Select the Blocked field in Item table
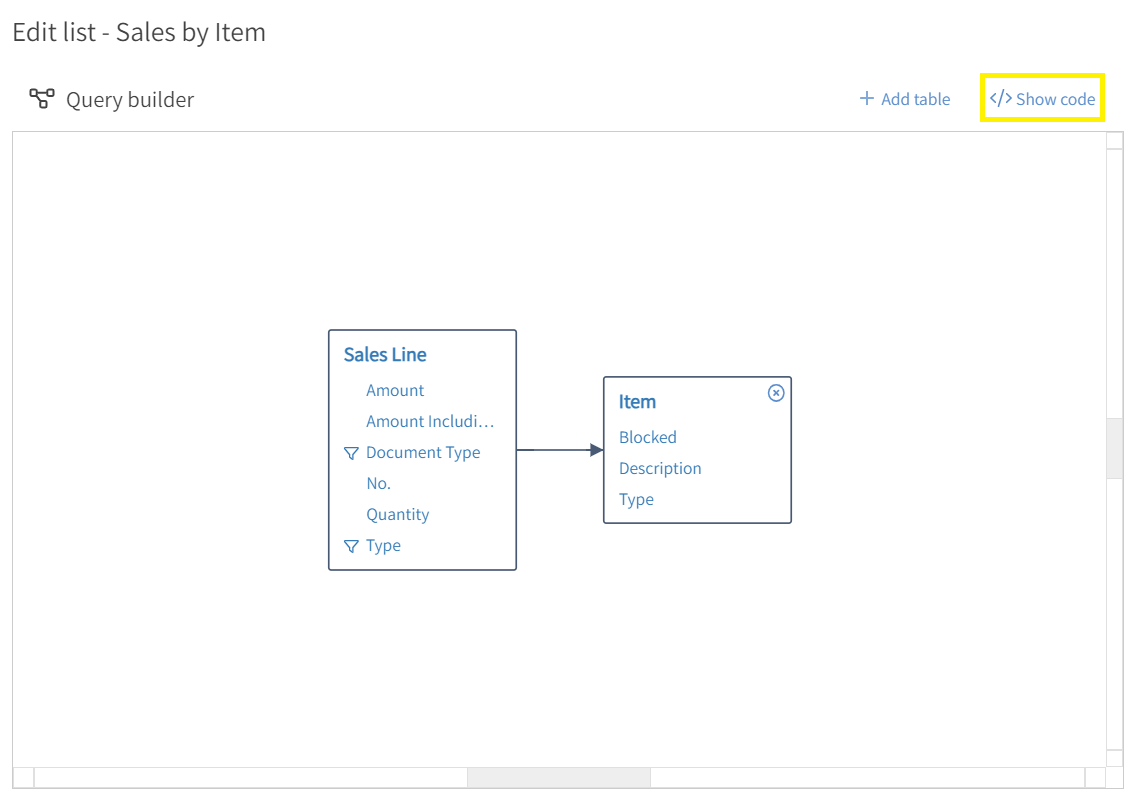This screenshot has height=801, width=1145. [648, 437]
